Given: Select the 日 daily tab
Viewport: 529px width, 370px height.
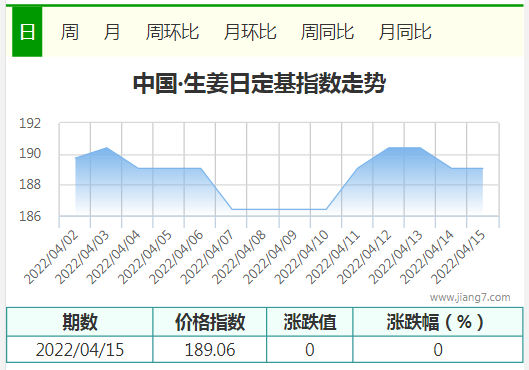Looking at the screenshot, I should coord(27,32).
